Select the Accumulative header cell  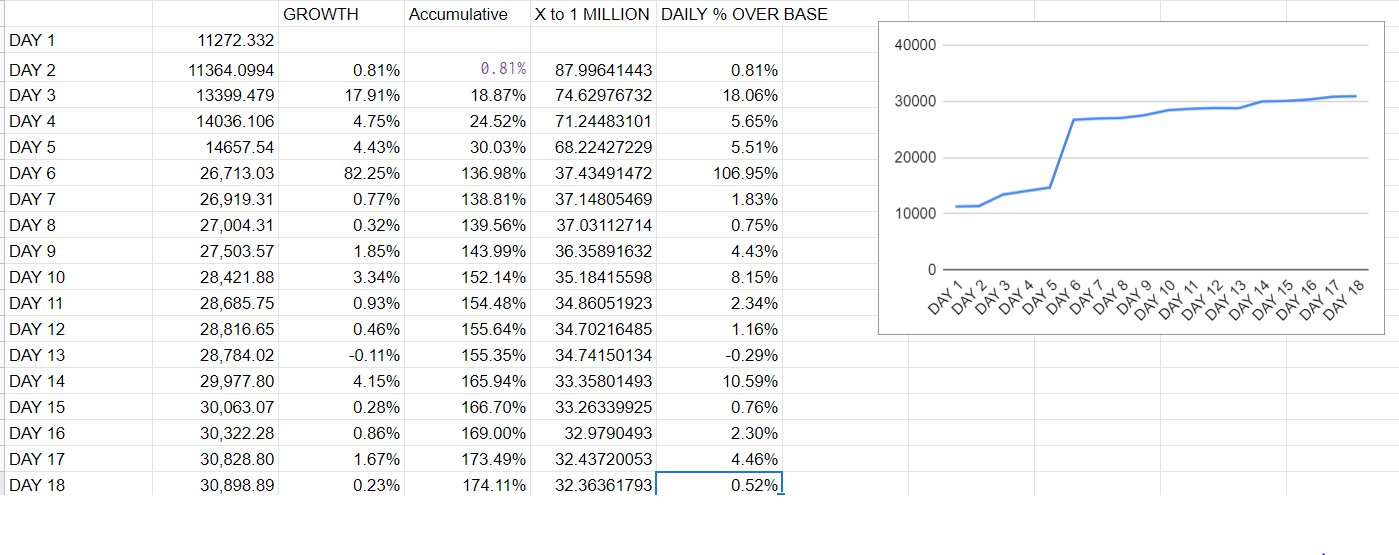pos(467,15)
